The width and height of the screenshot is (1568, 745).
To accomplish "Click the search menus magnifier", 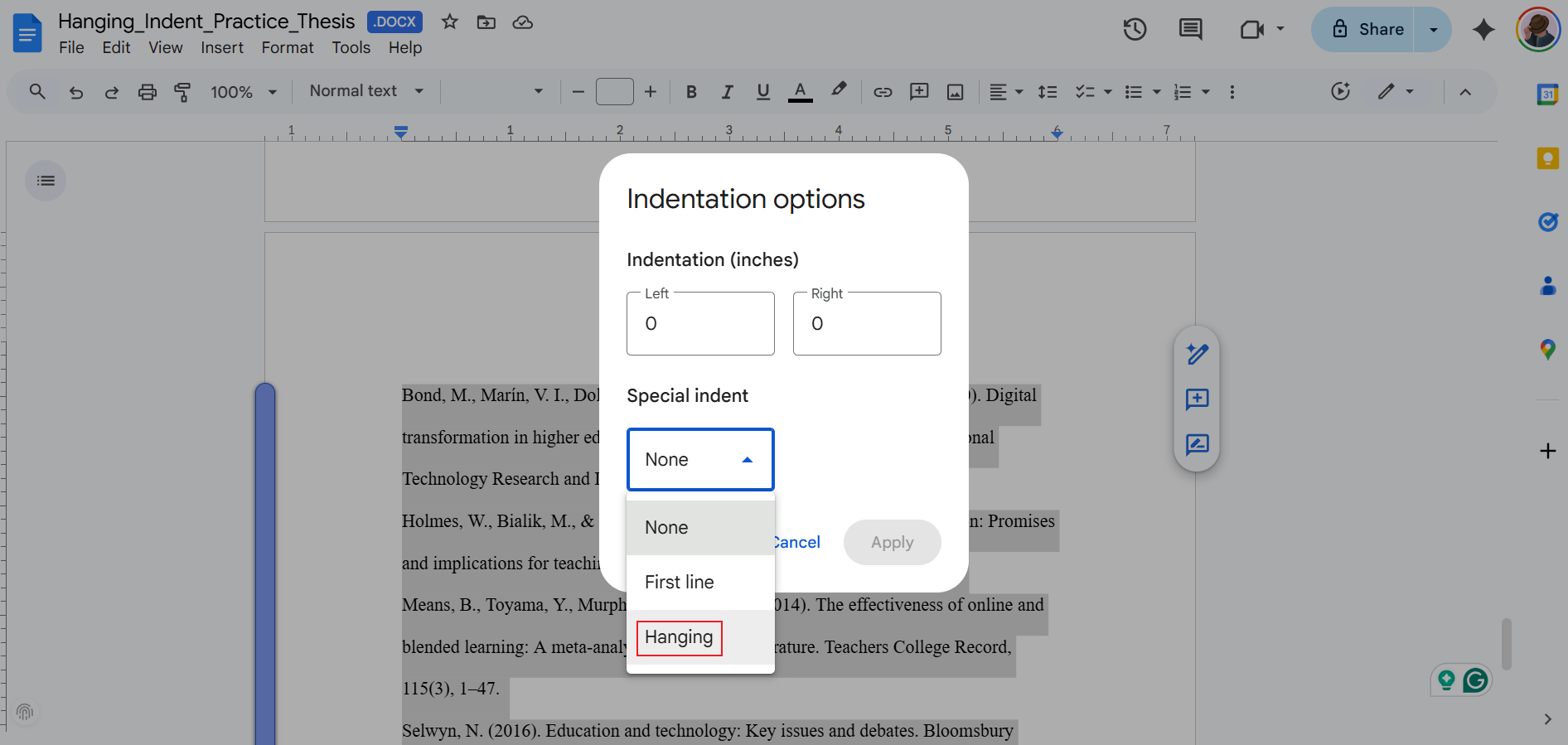I will 37,91.
